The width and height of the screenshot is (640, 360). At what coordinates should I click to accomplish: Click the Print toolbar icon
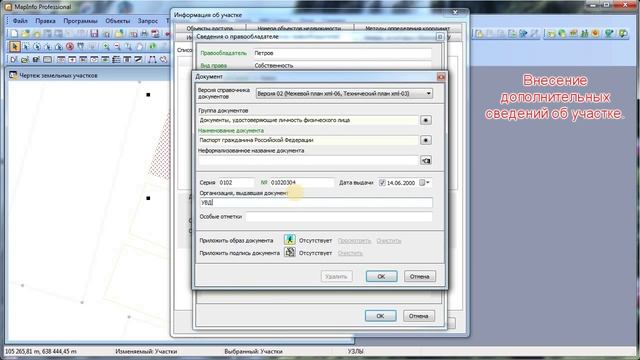point(144,34)
